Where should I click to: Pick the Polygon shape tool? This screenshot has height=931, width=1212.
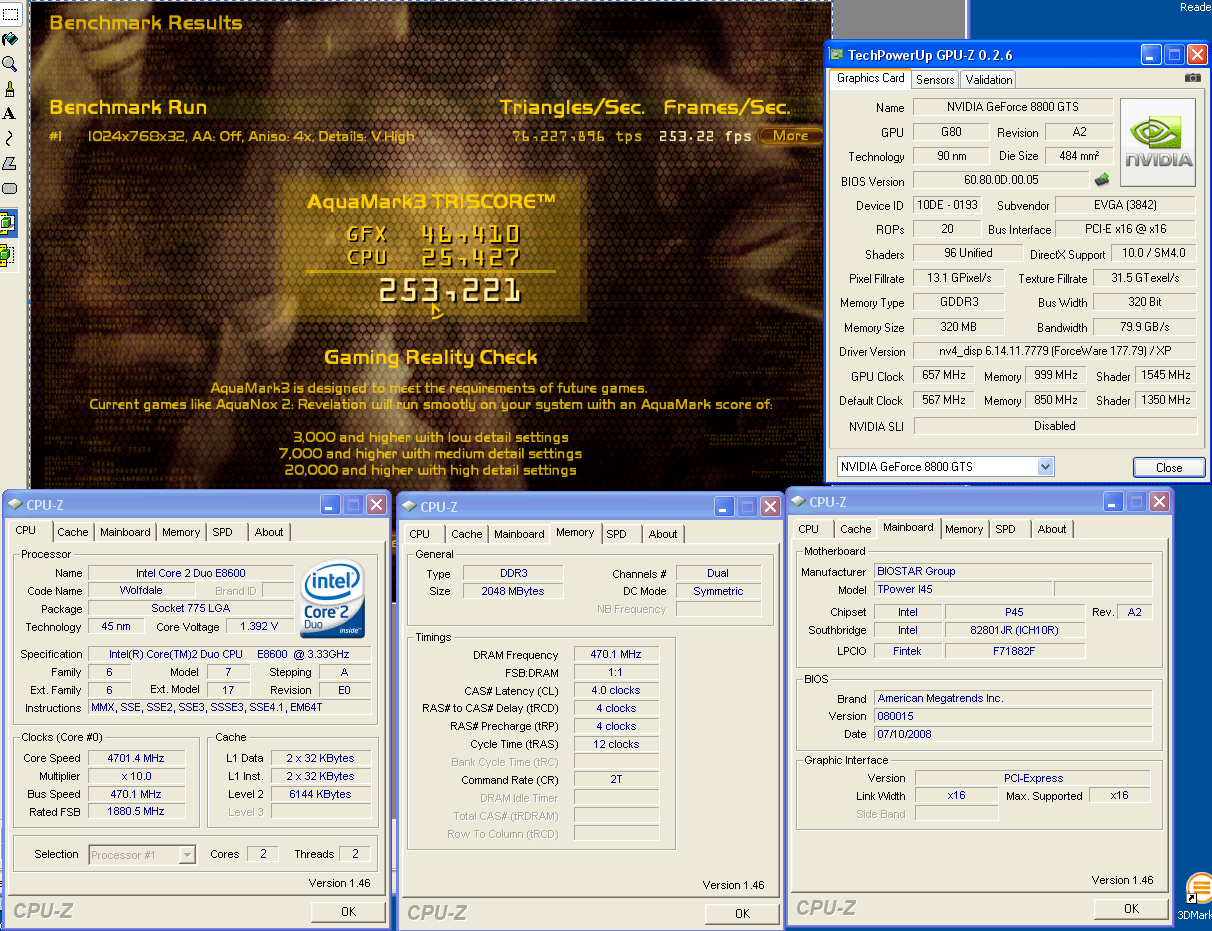click(x=9, y=164)
